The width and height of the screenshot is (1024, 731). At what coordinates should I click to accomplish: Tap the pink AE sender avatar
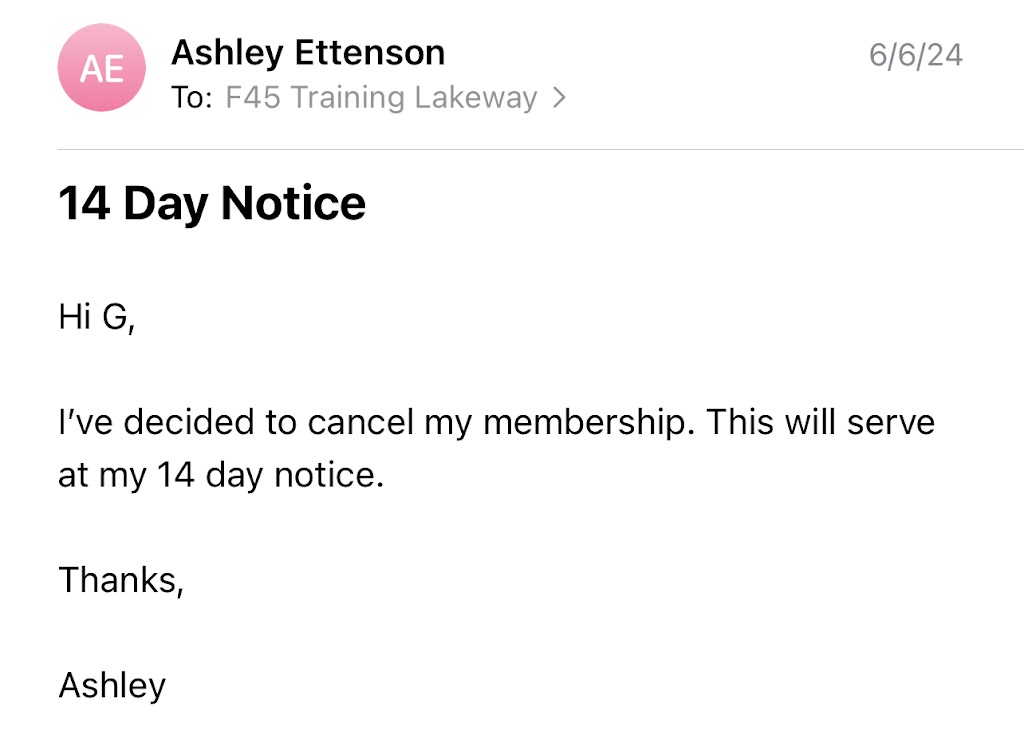pyautogui.click(x=102, y=67)
